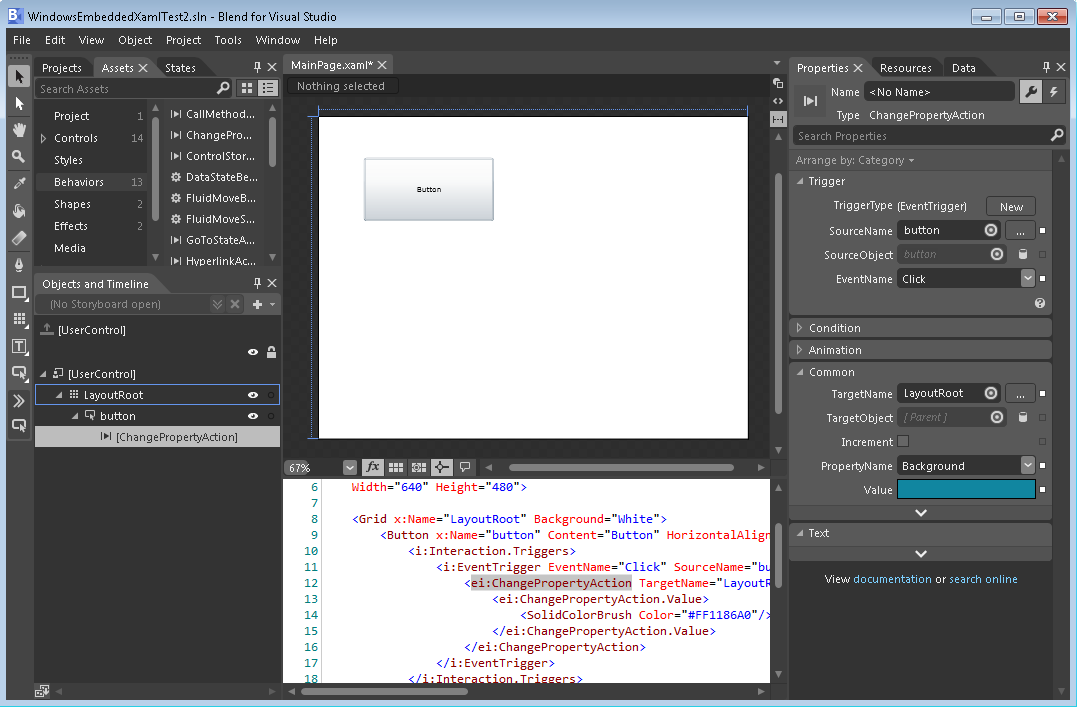
Task: Open Arrange by: Category dropdown
Action: 854,160
